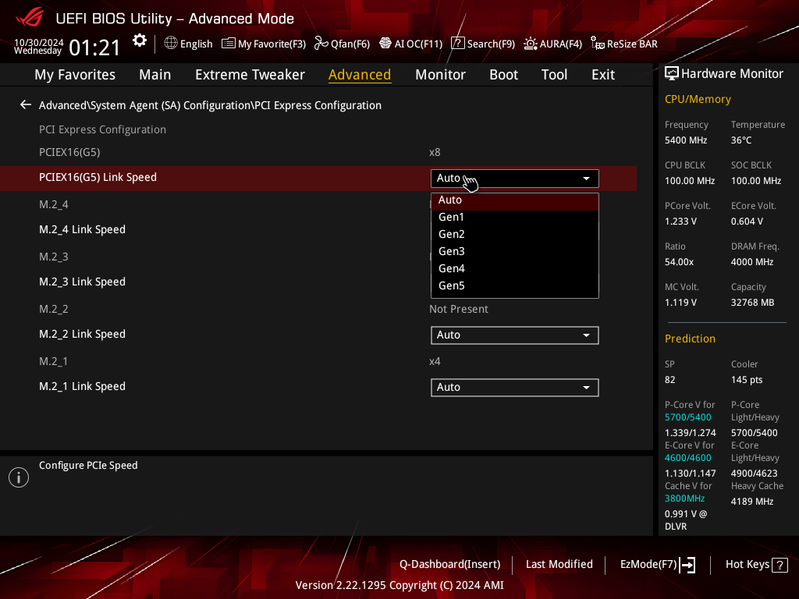Select the M.2_1 Link Speed row label

click(82, 387)
